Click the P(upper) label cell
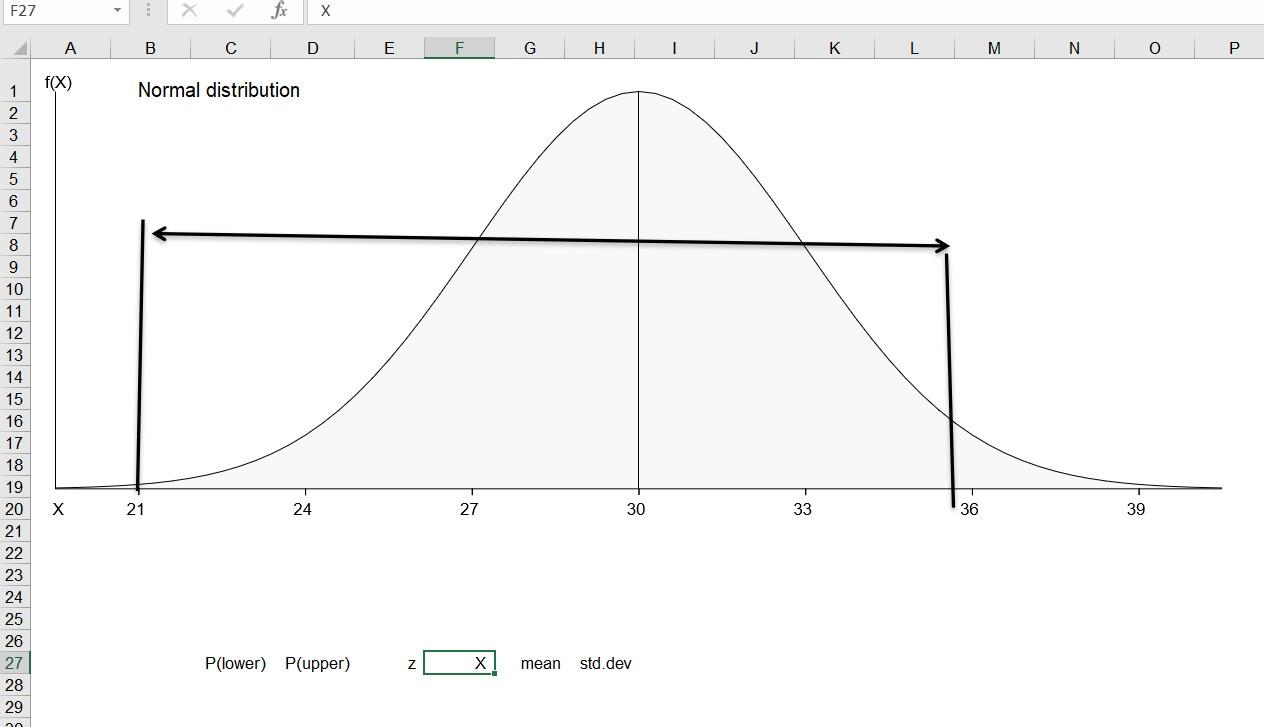Viewport: 1264px width, 727px height. tap(317, 662)
